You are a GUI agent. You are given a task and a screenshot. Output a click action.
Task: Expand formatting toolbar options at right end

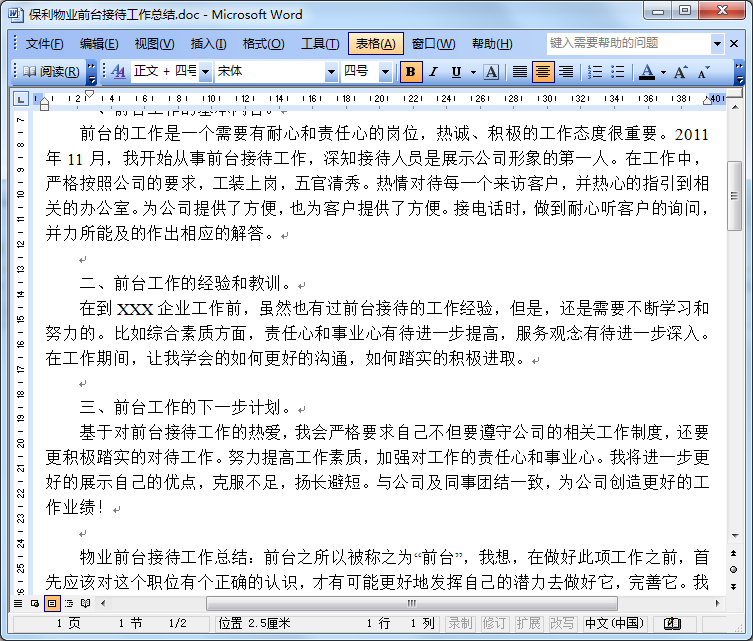740,72
